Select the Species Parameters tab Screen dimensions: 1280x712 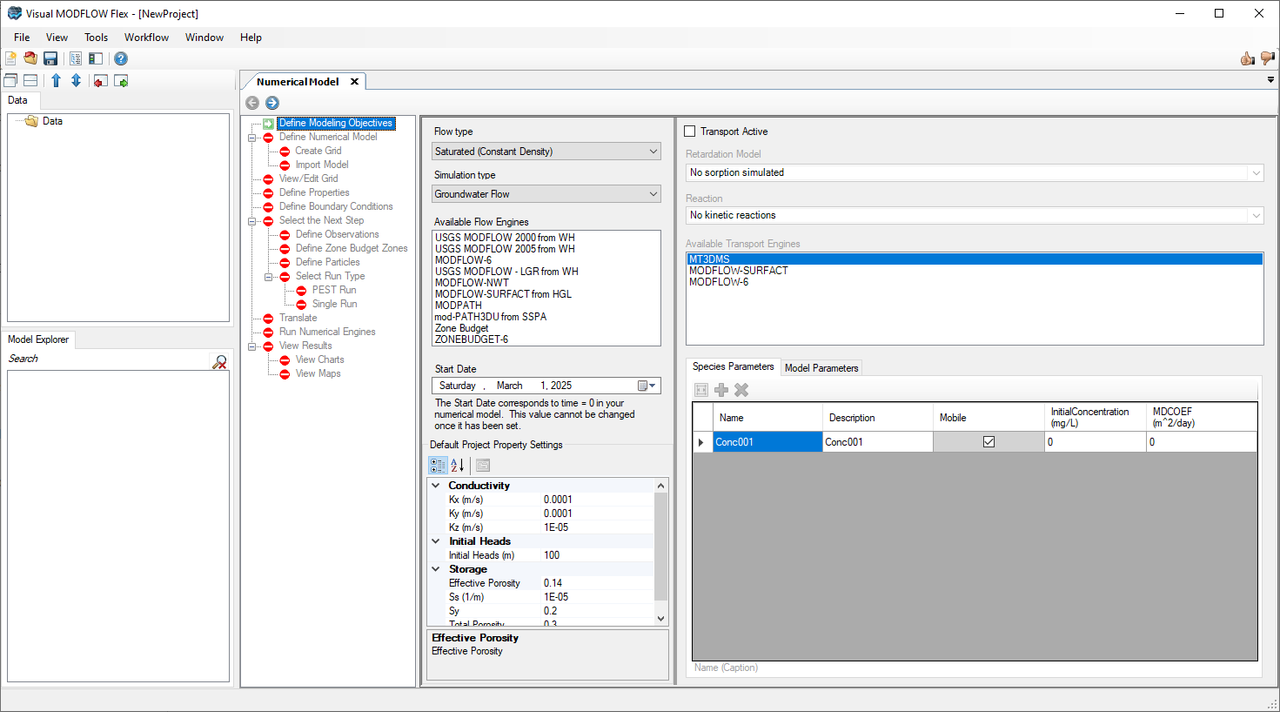click(x=733, y=367)
